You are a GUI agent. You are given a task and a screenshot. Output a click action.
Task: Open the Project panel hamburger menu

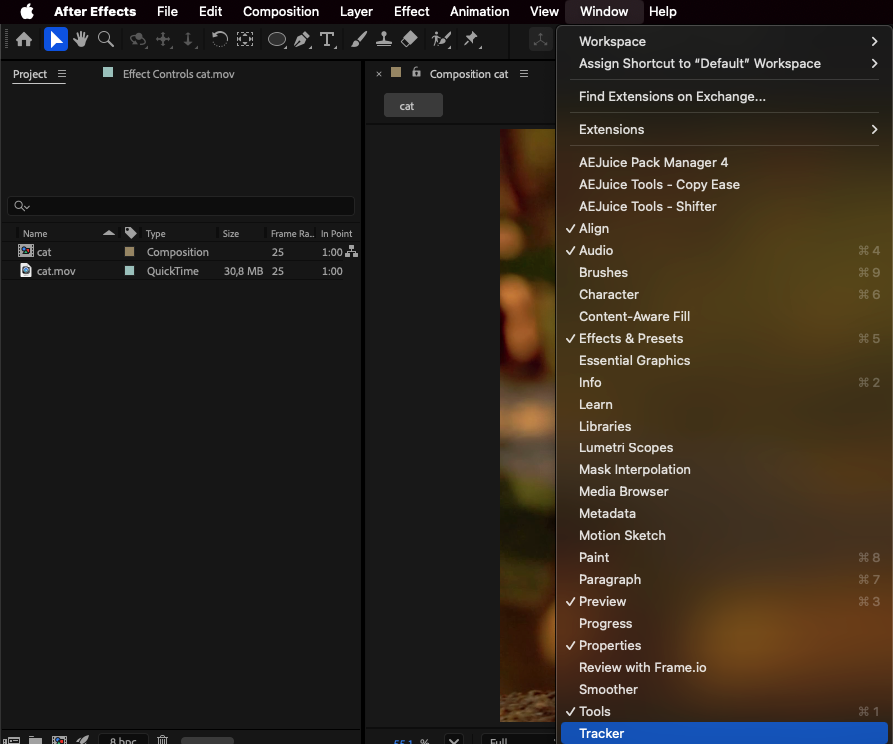62,74
